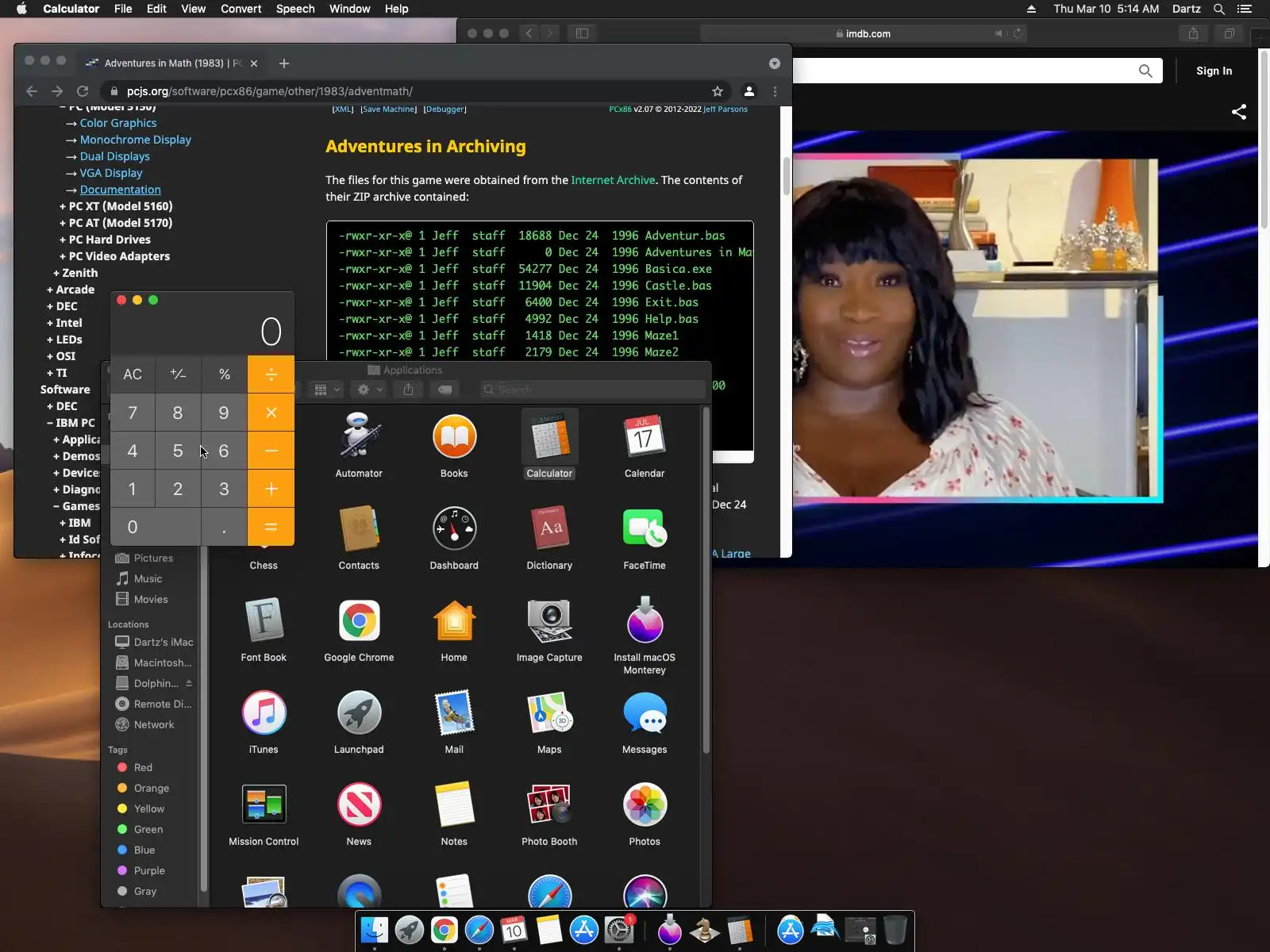Toggle the sign with Calculator's plus-minus key
Screen dimensions: 1270x952
coord(179,374)
